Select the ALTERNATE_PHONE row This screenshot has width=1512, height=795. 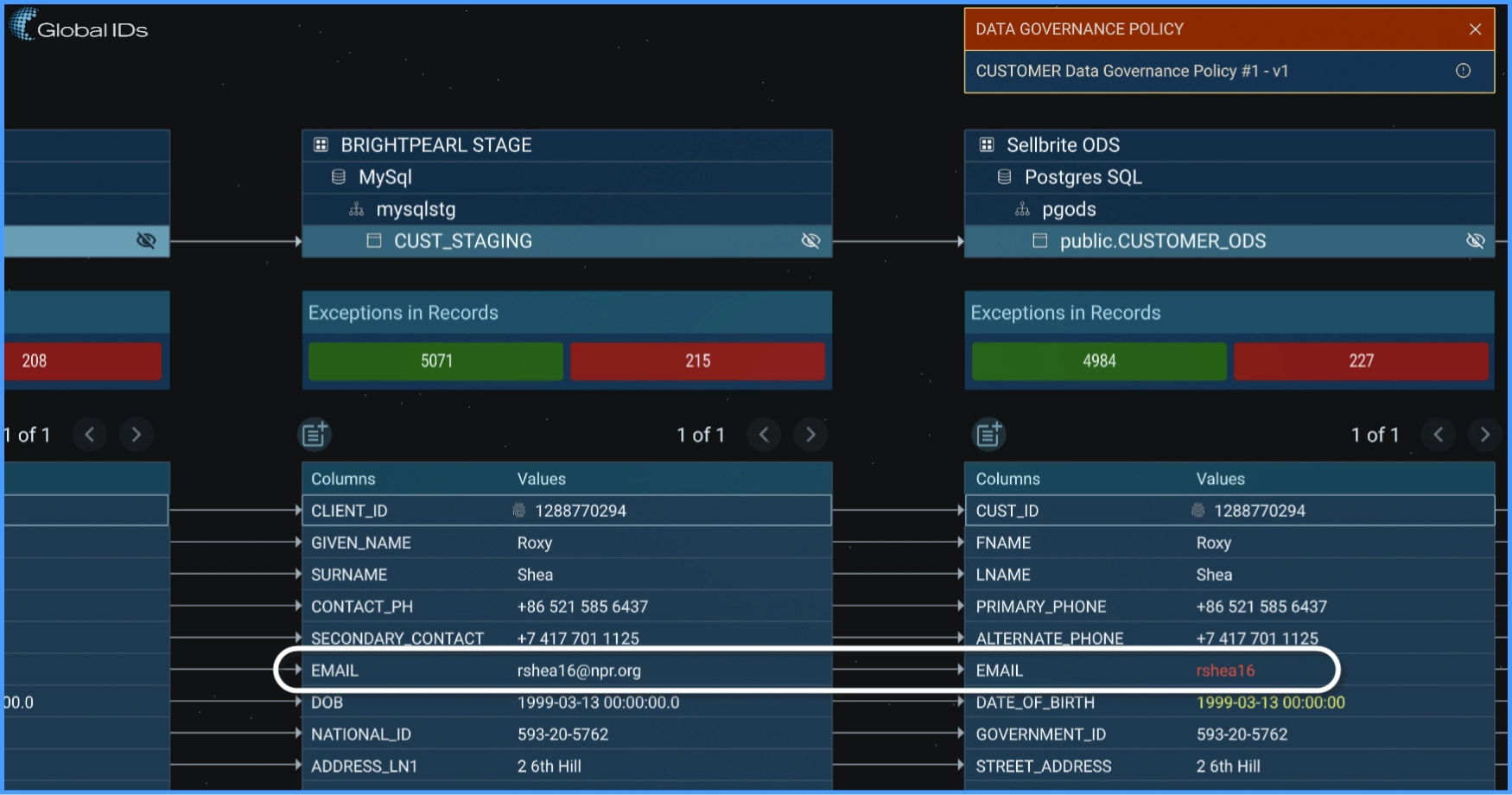pos(1229,639)
